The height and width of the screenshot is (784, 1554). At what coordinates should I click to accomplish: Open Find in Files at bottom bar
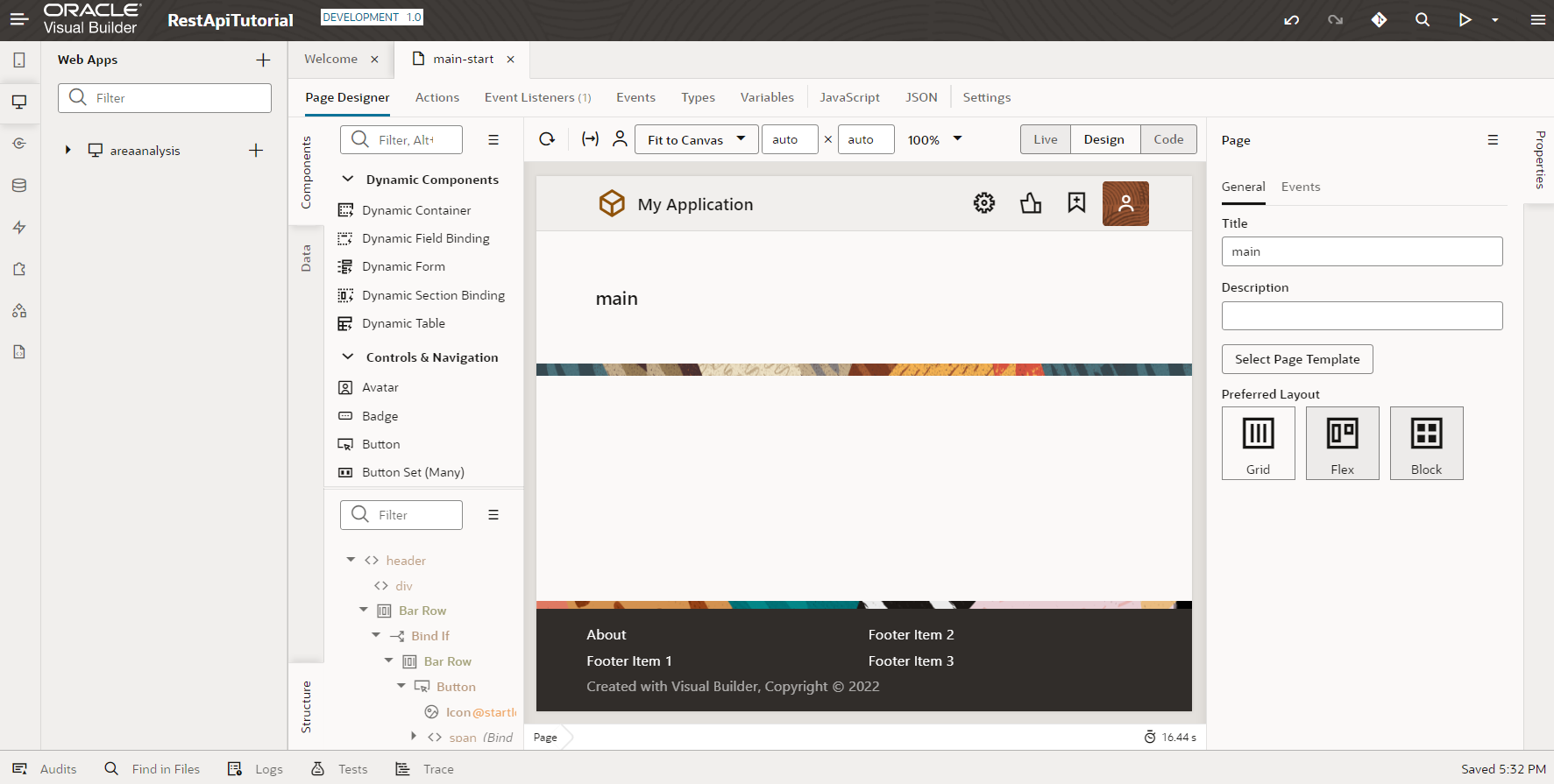153,769
